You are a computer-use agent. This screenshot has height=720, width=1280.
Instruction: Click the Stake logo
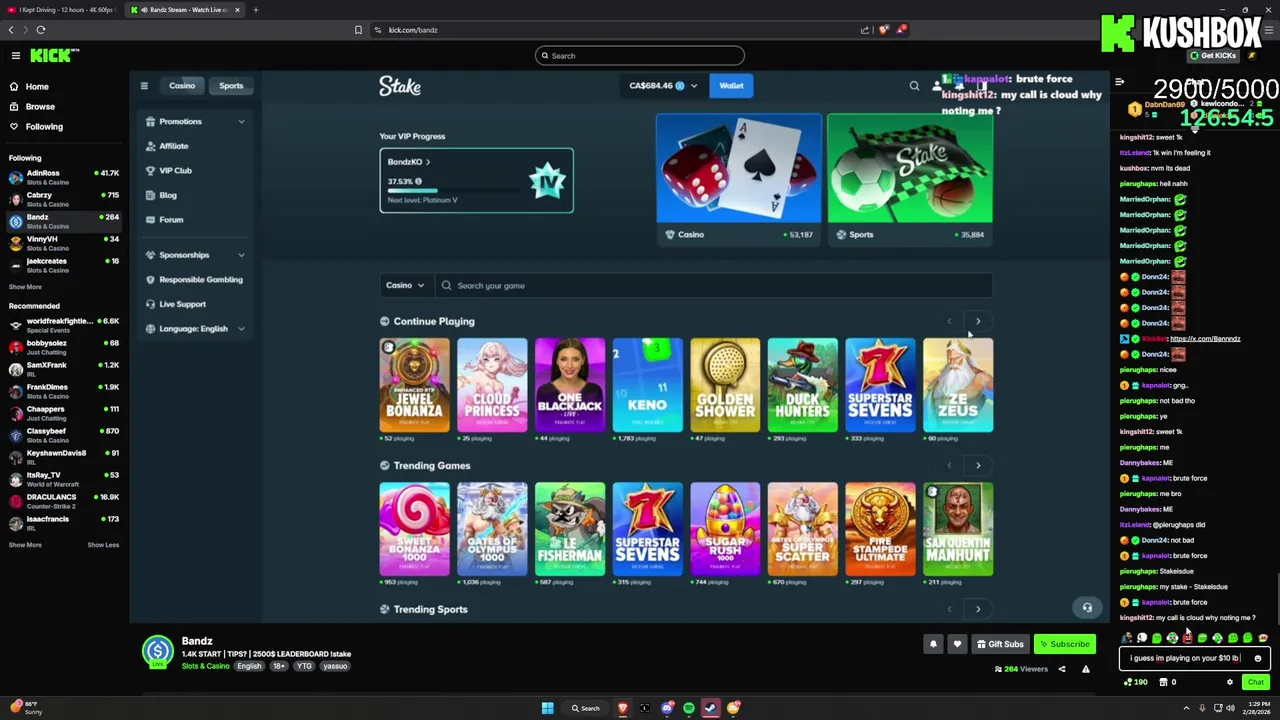[400, 86]
